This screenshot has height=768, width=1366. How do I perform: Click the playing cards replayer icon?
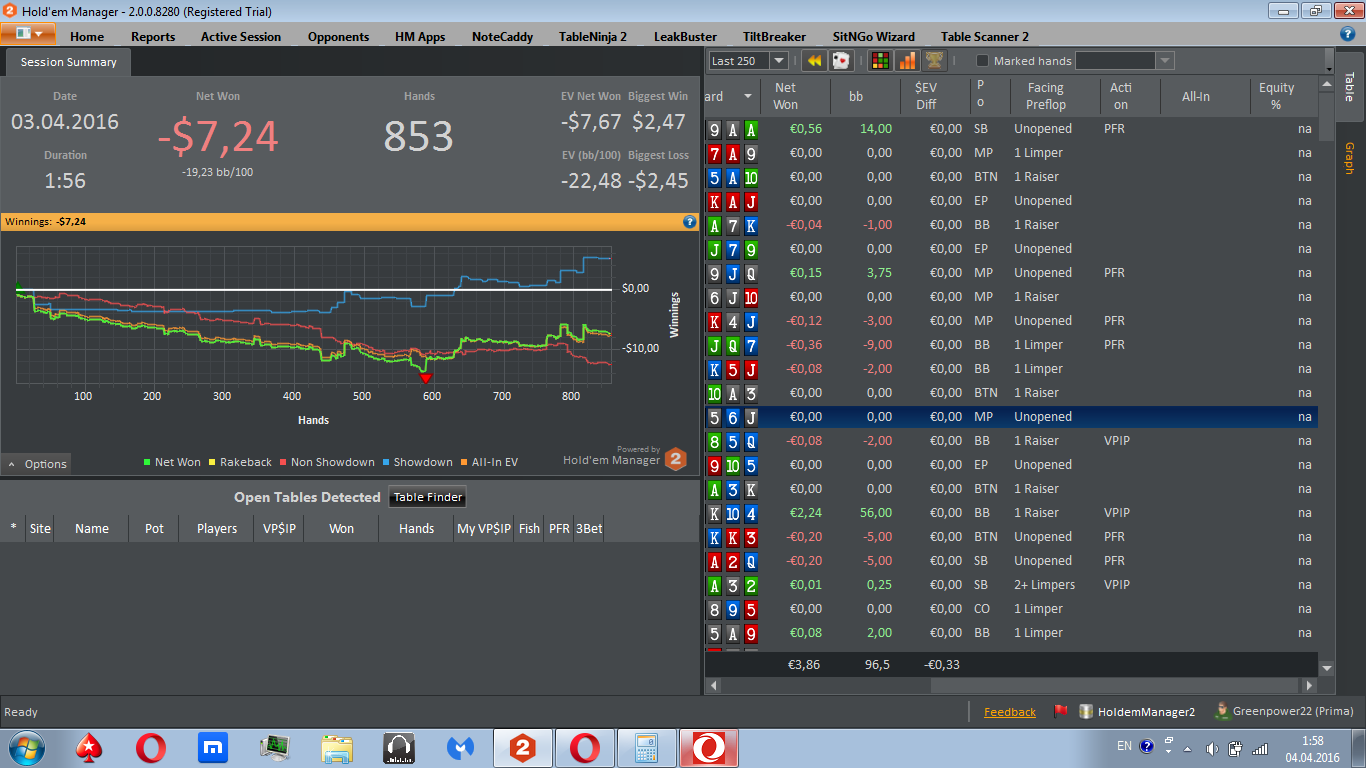[x=841, y=61]
